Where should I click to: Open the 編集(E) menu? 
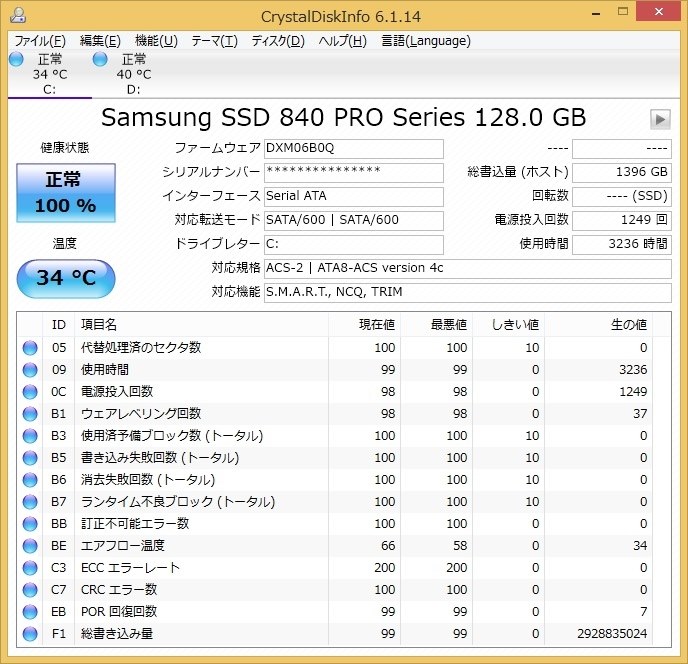(100, 41)
